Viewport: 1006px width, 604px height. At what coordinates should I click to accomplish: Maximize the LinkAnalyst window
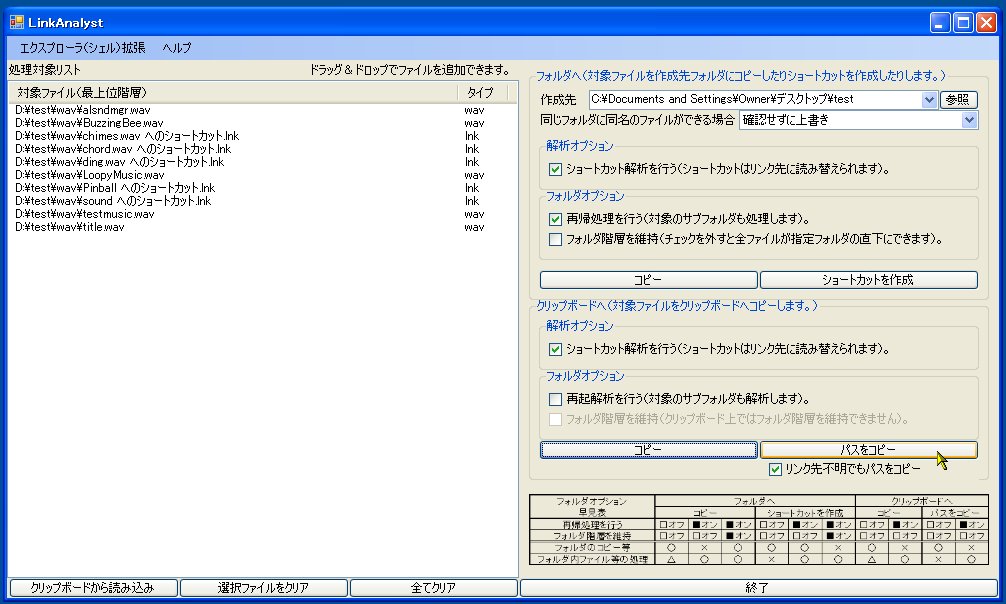963,22
